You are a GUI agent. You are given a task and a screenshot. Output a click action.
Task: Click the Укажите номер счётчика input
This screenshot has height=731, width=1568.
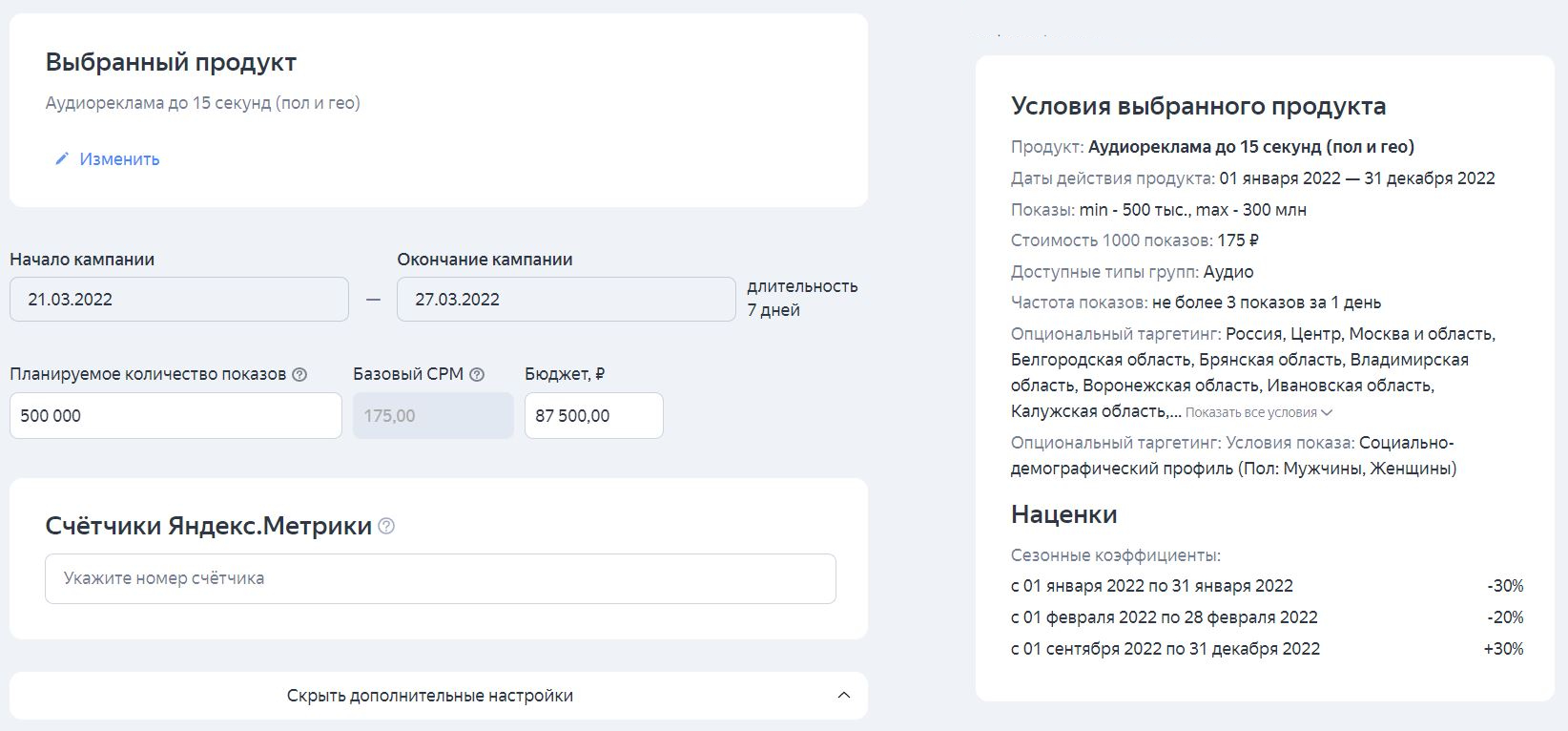pyautogui.click(x=441, y=578)
